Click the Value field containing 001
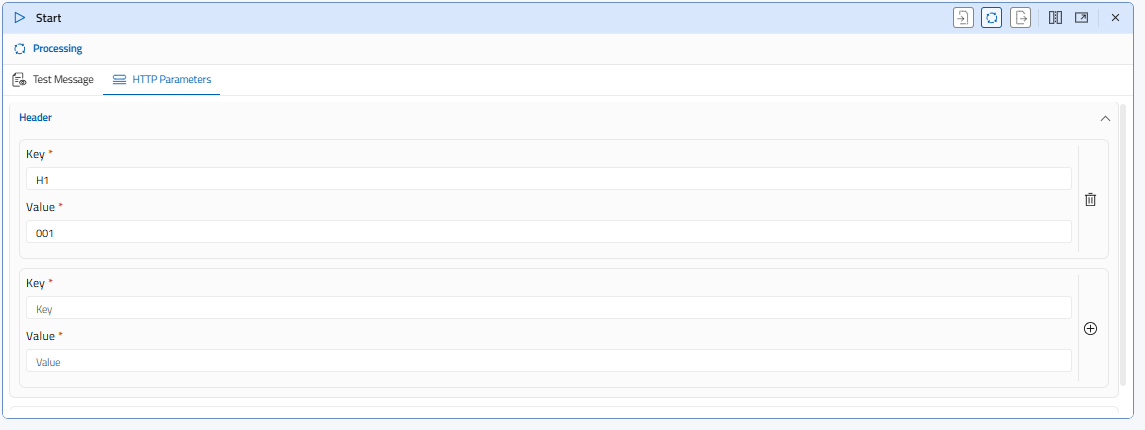 pyautogui.click(x=548, y=232)
